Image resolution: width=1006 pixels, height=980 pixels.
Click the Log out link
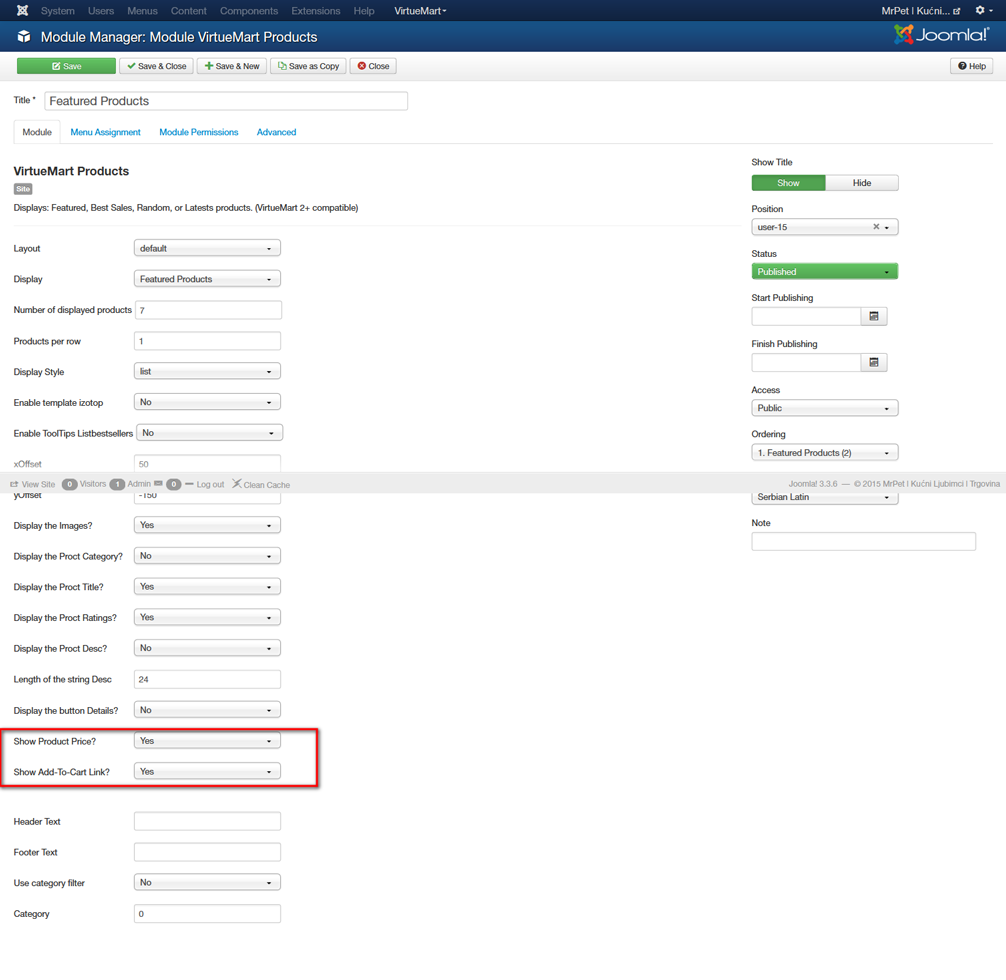coord(210,484)
